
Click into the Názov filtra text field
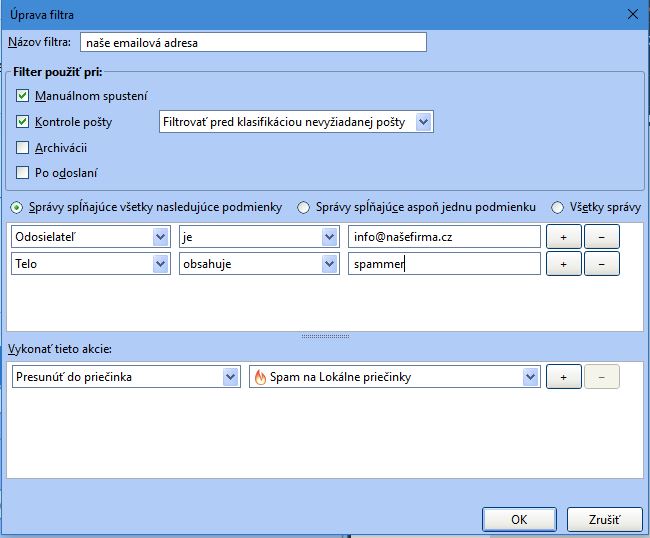tap(253, 42)
